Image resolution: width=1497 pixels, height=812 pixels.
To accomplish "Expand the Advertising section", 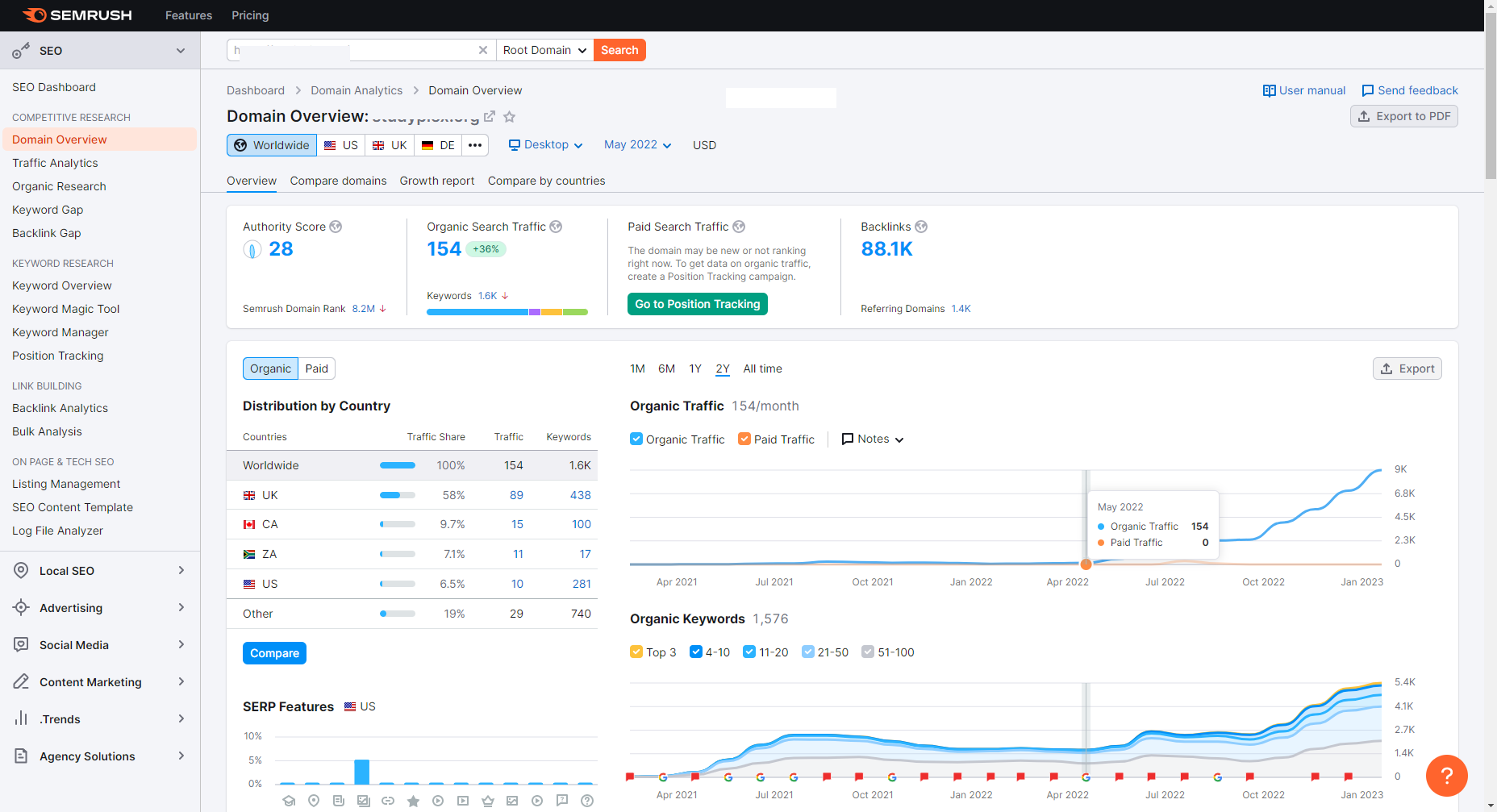I will coord(181,607).
